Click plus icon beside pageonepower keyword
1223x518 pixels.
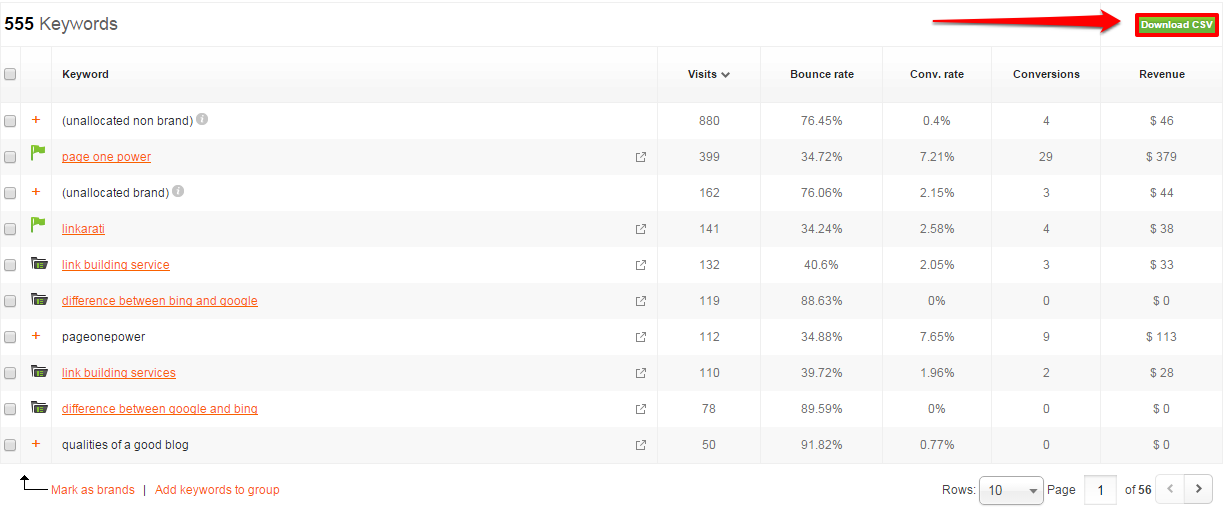(x=36, y=336)
